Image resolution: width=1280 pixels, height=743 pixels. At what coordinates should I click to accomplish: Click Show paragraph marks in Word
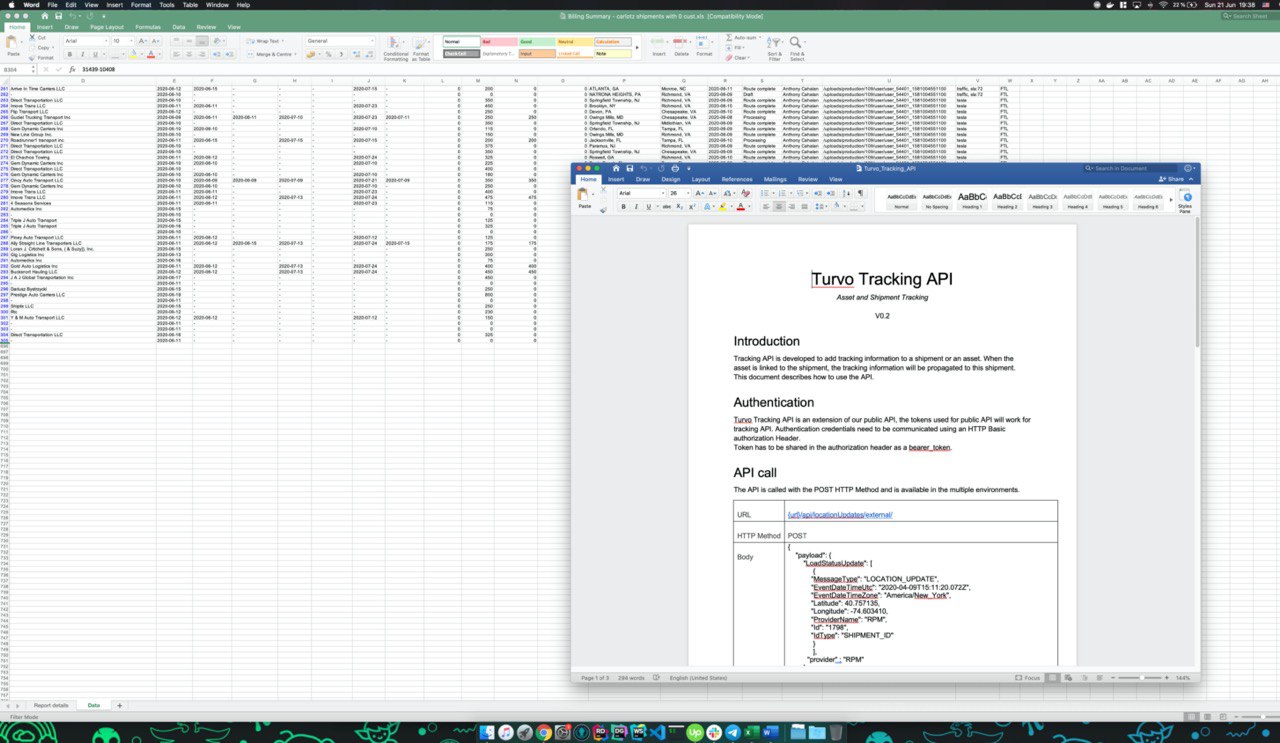[860, 193]
